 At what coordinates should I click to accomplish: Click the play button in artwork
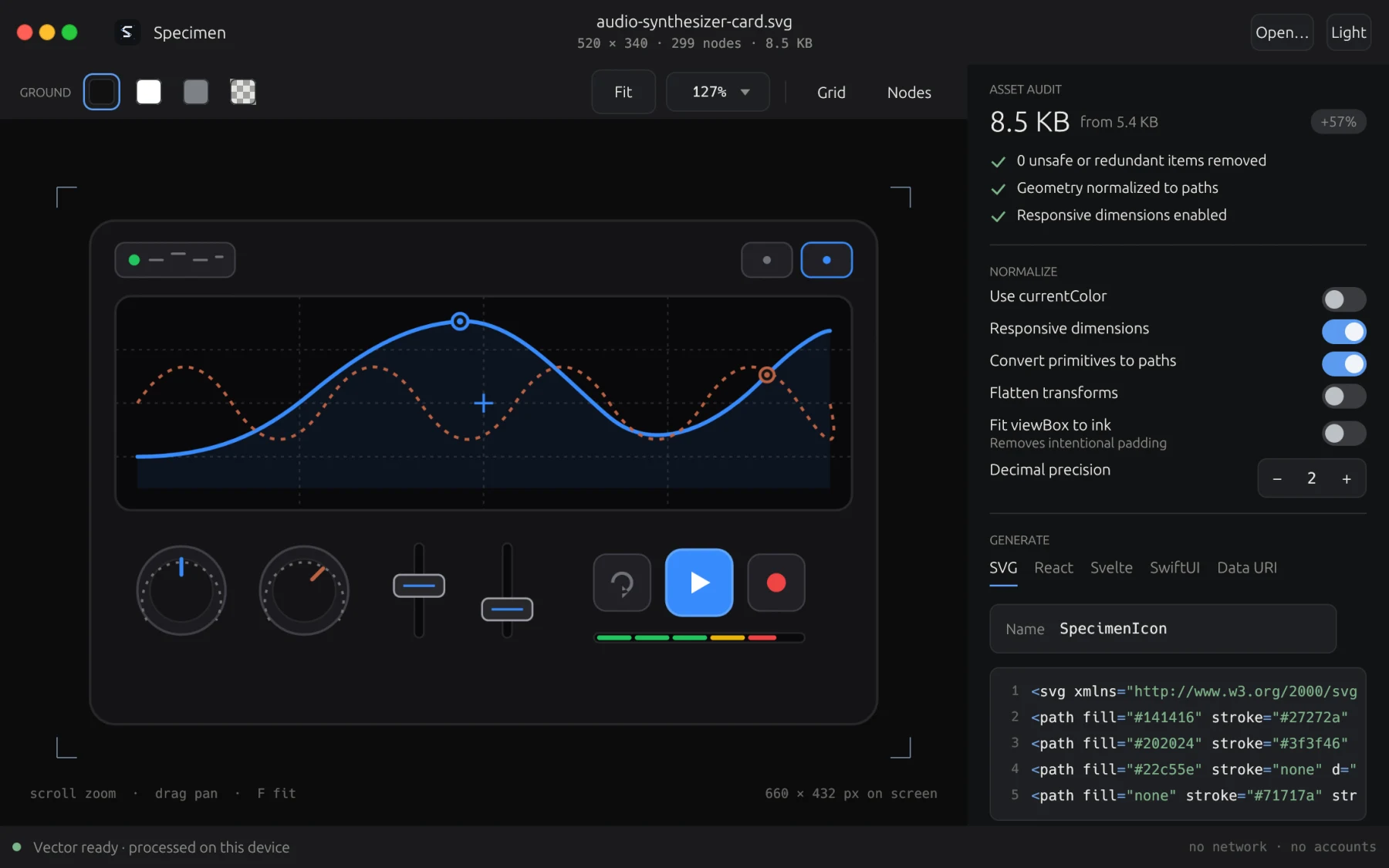click(x=699, y=583)
